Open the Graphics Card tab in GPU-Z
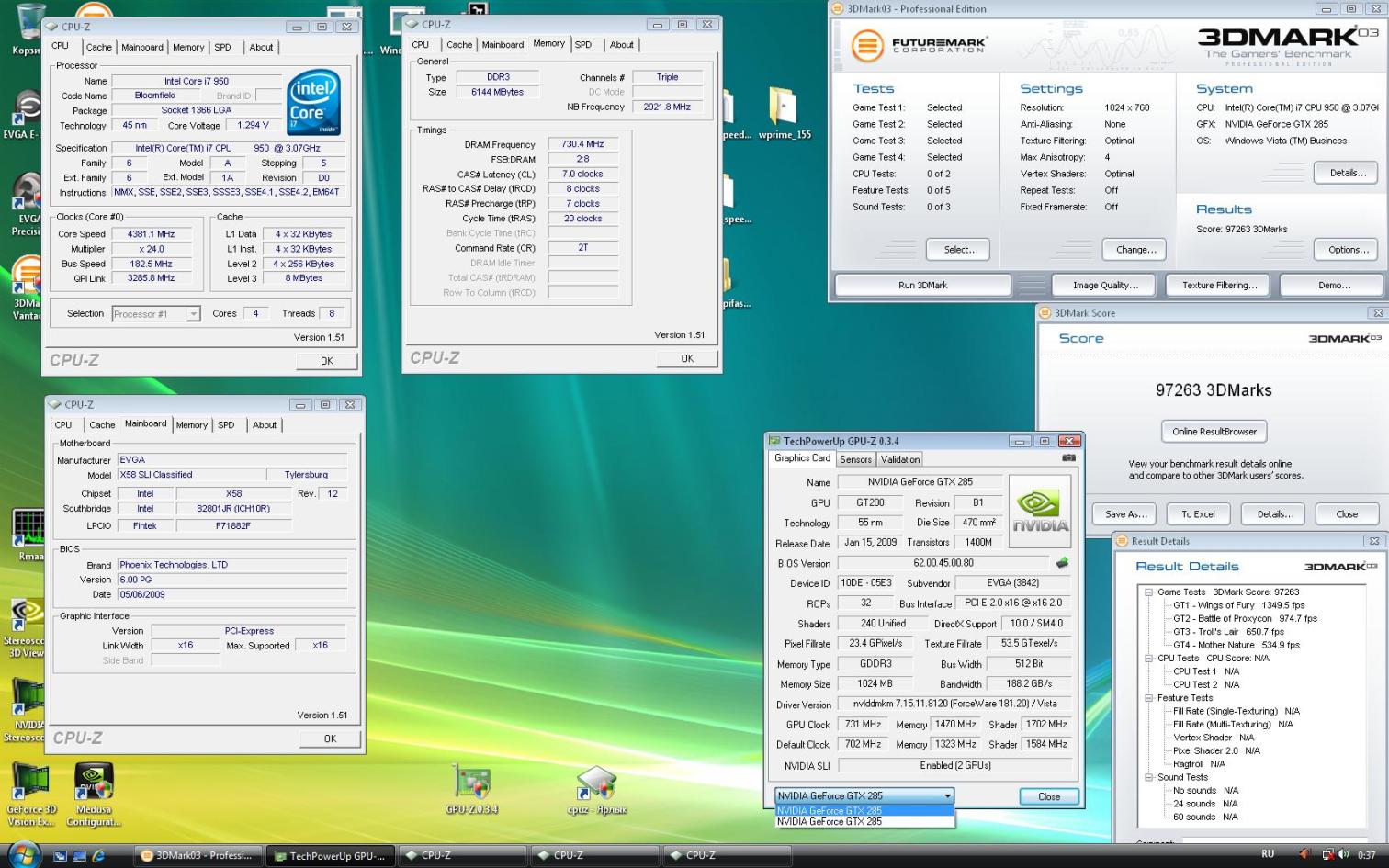 pos(802,457)
